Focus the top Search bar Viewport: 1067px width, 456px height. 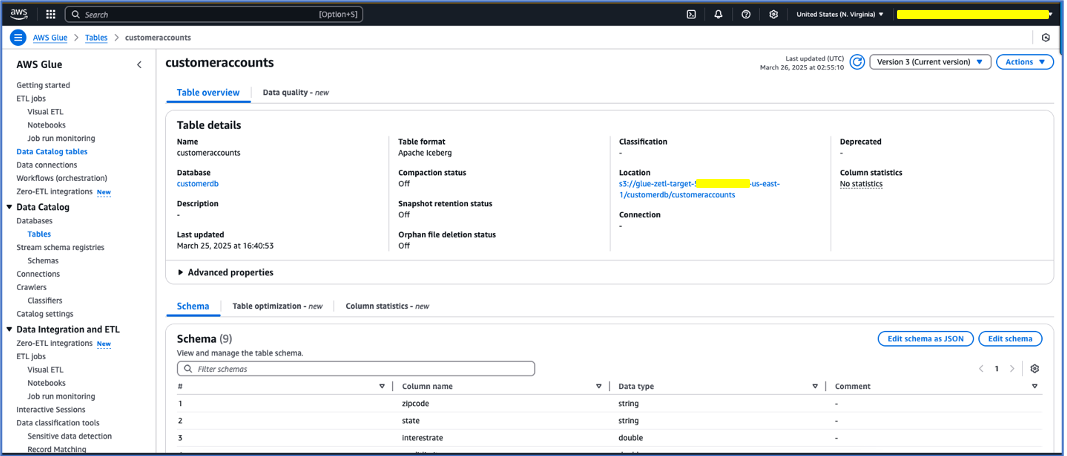point(214,14)
